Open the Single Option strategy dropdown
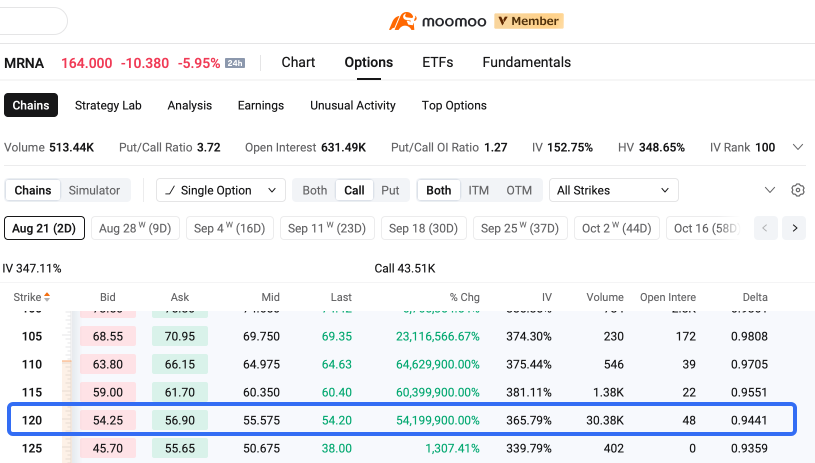 click(221, 190)
